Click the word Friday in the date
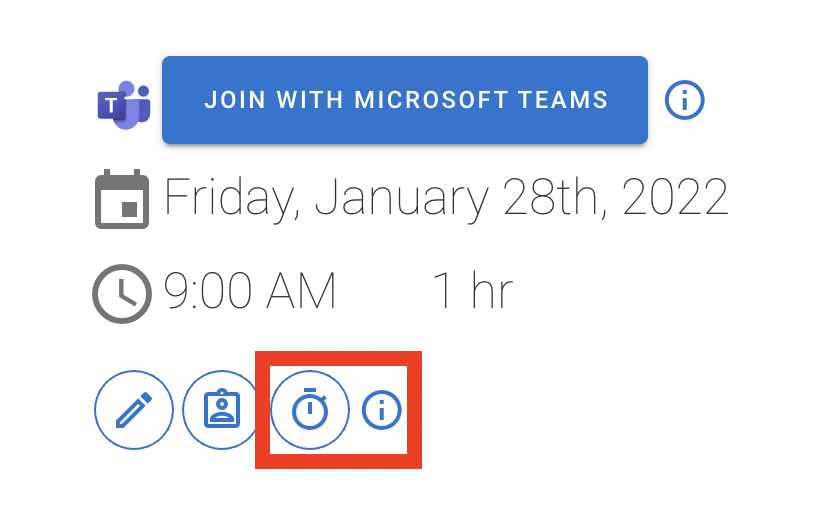 [x=229, y=199]
